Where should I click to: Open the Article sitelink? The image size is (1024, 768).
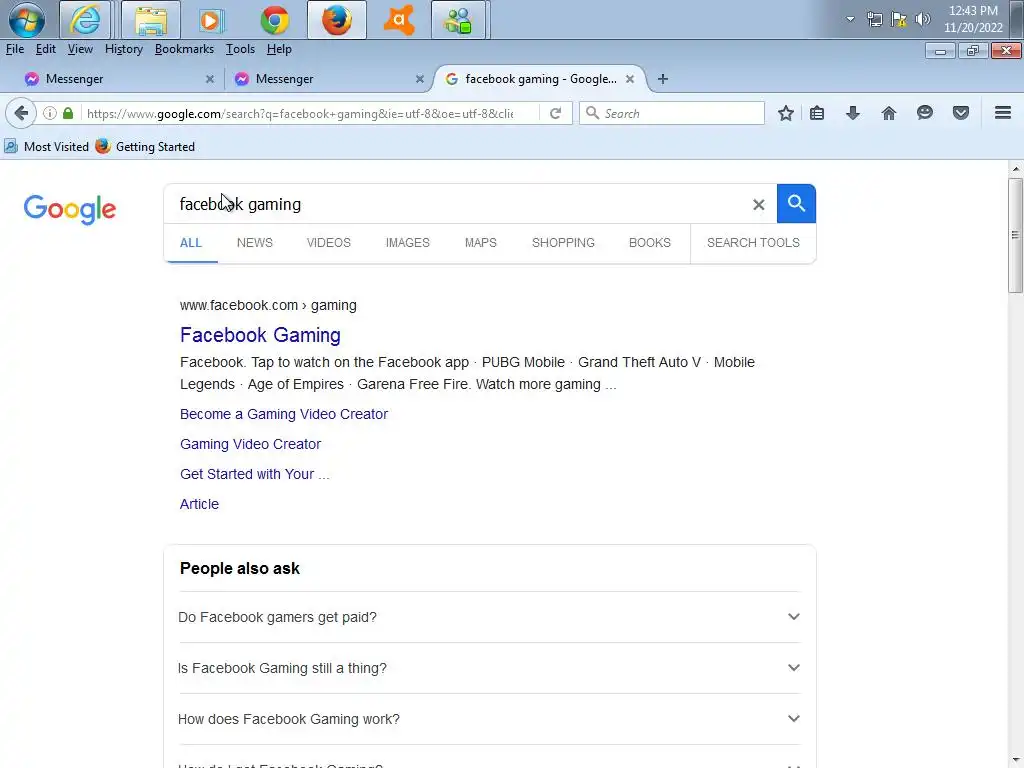pos(199,504)
